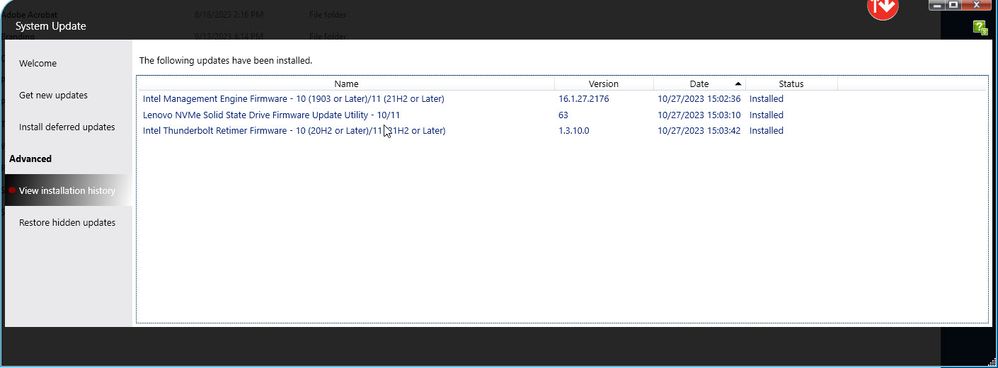Open the Welcome page
Screen dimensions: 998x368
click(38, 64)
